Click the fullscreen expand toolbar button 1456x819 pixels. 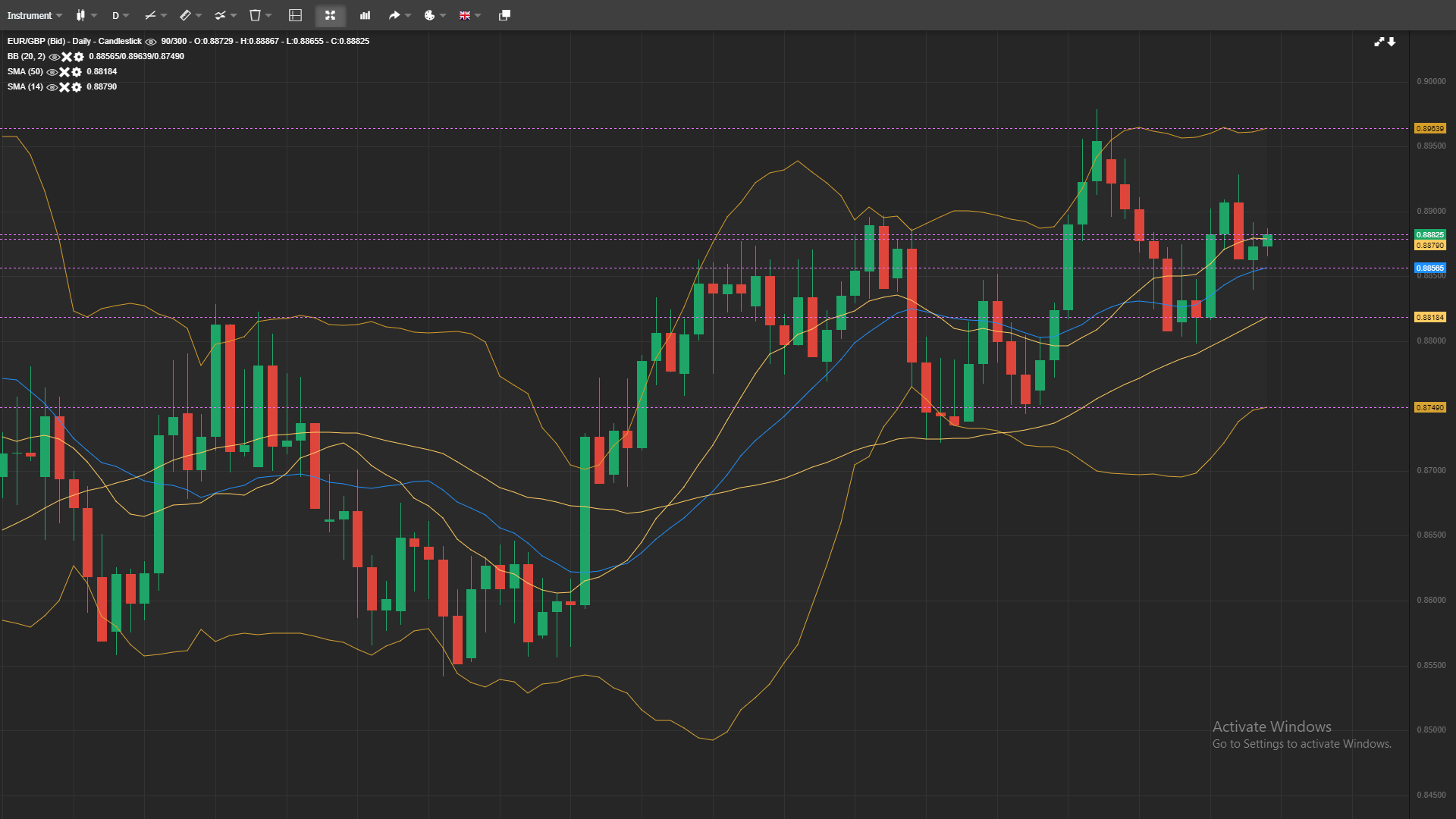(330, 15)
